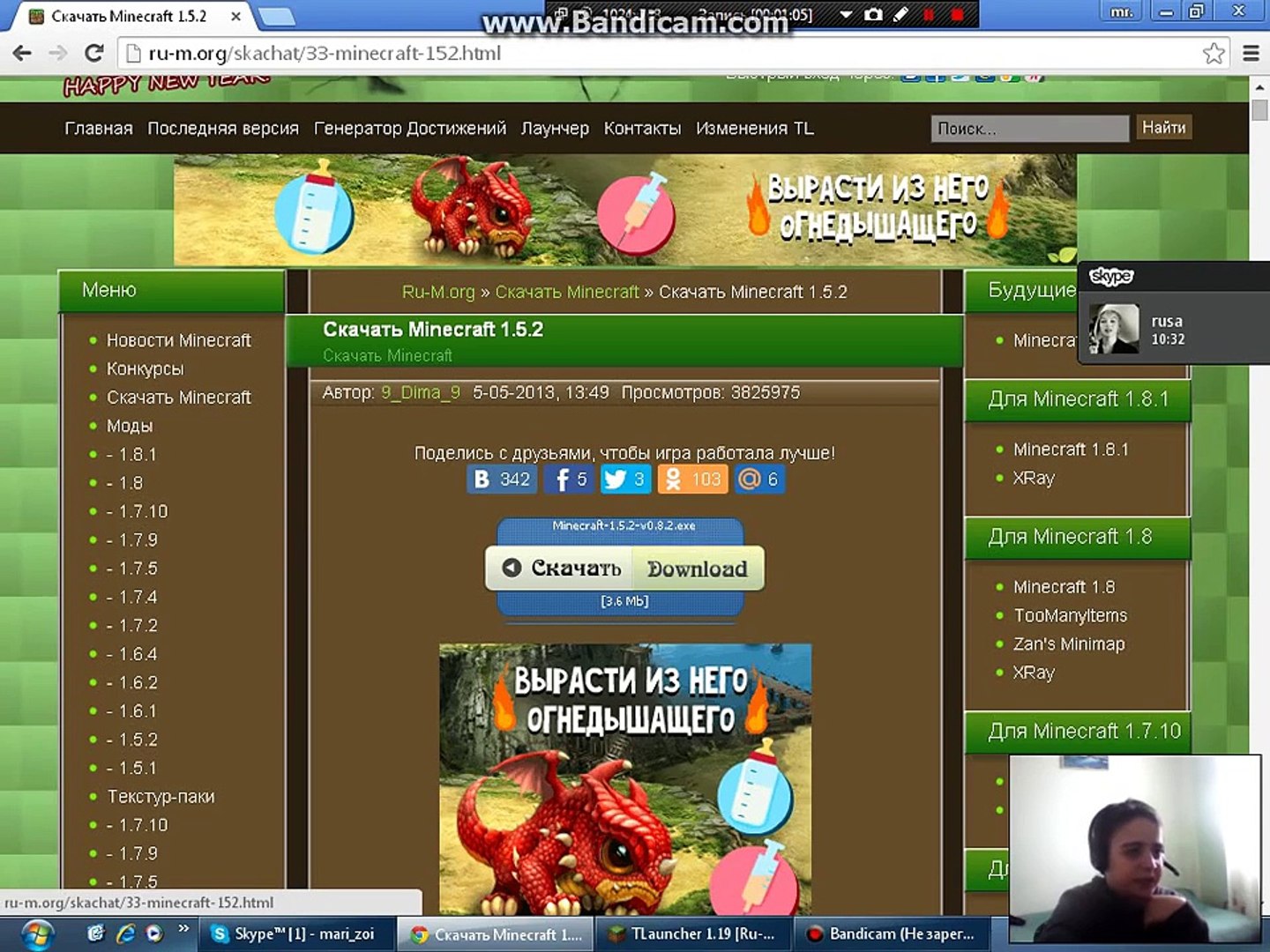Stop Bandicam recording with red square

pyautogui.click(x=957, y=14)
